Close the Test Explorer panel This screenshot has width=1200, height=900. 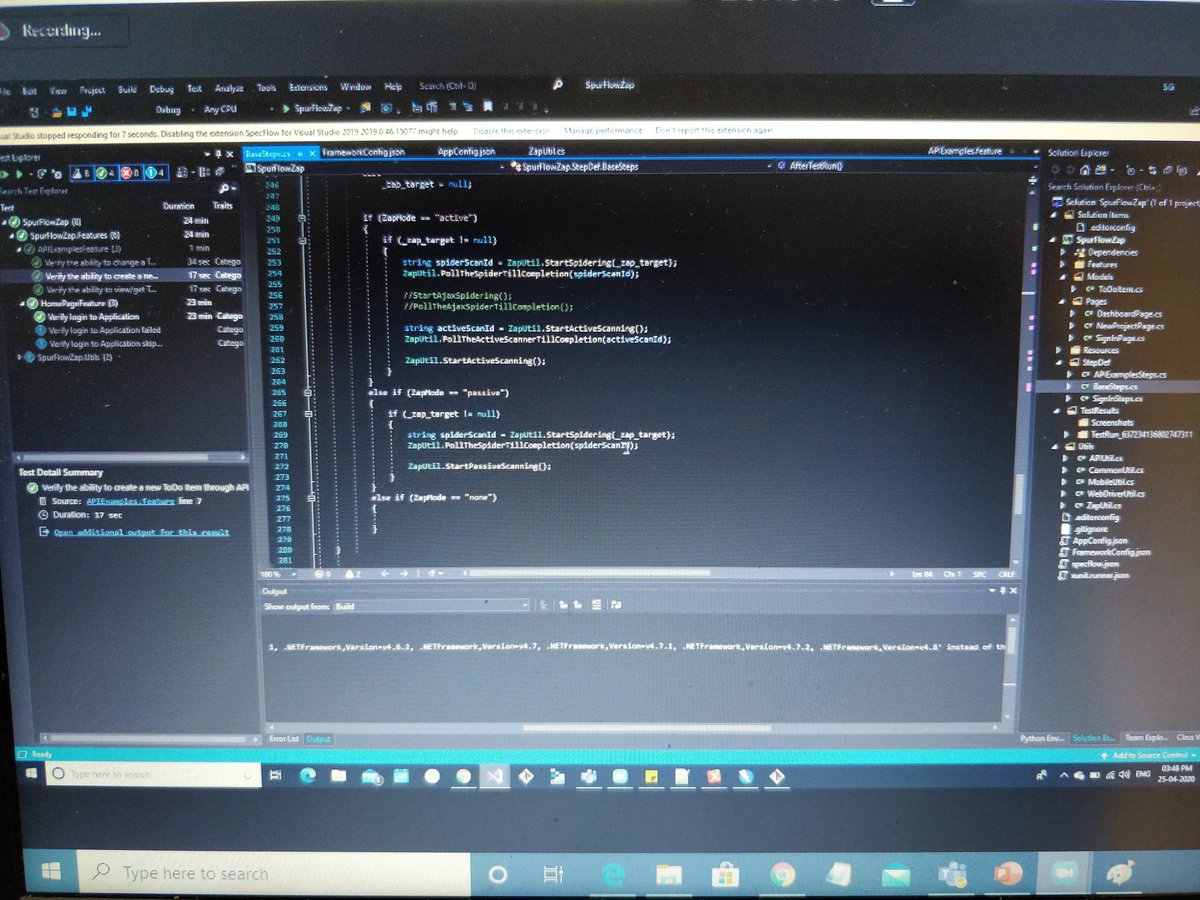[x=231, y=155]
